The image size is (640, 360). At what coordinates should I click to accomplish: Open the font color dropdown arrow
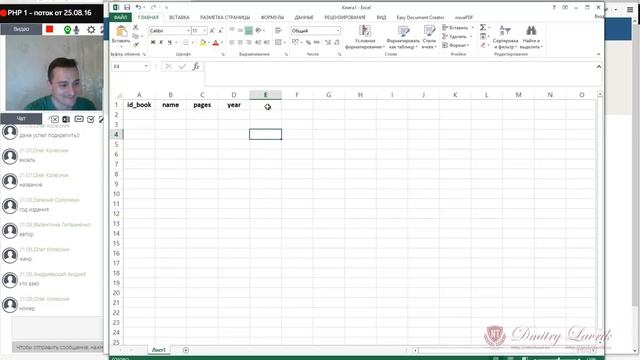point(222,43)
